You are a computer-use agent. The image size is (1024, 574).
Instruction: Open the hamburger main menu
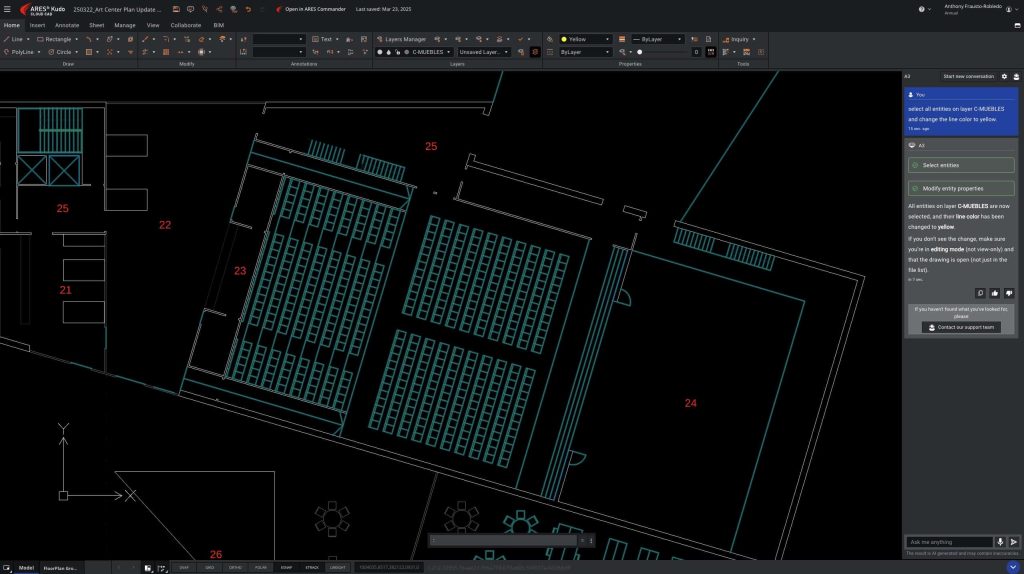coord(7,9)
